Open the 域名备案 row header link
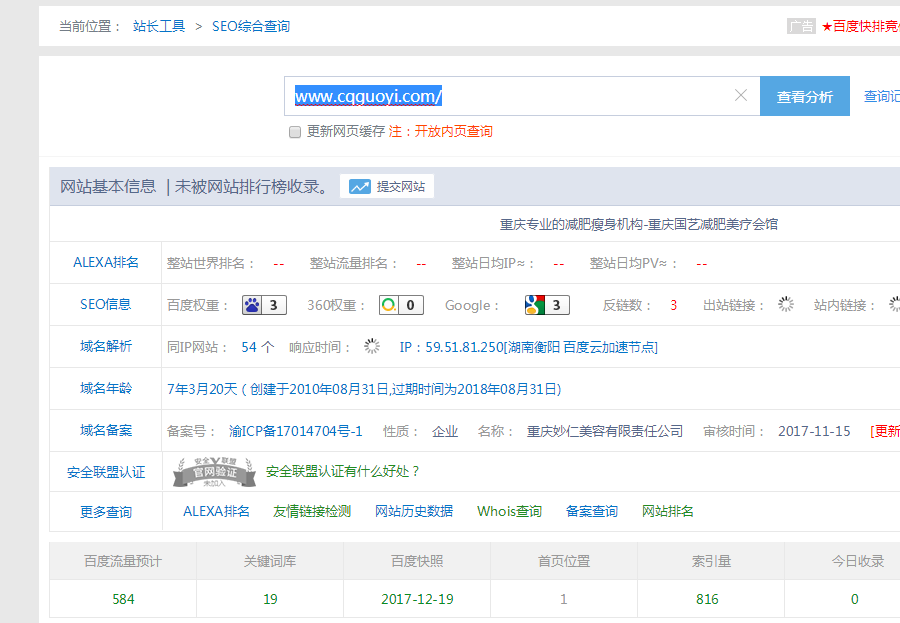 (x=106, y=431)
